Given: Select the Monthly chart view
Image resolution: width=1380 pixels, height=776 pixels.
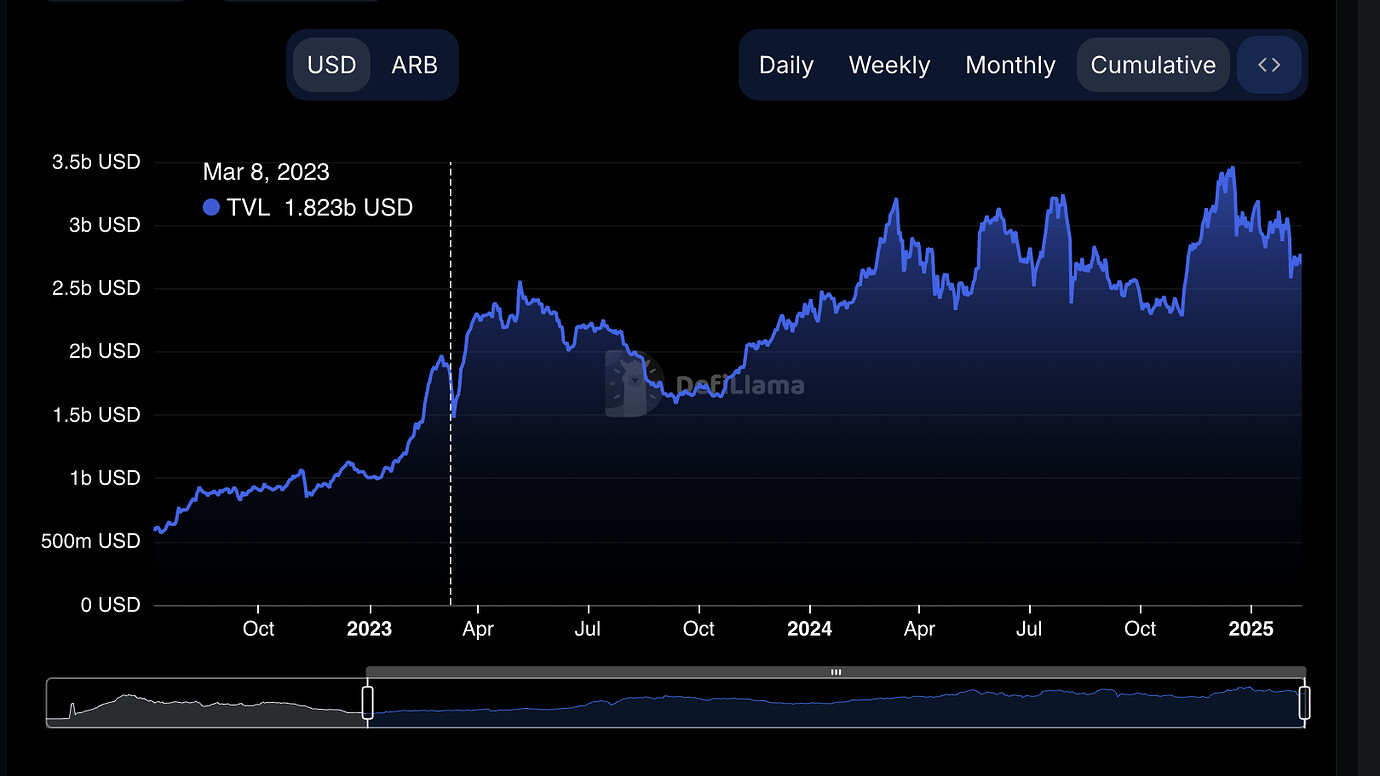Looking at the screenshot, I should point(1010,64).
